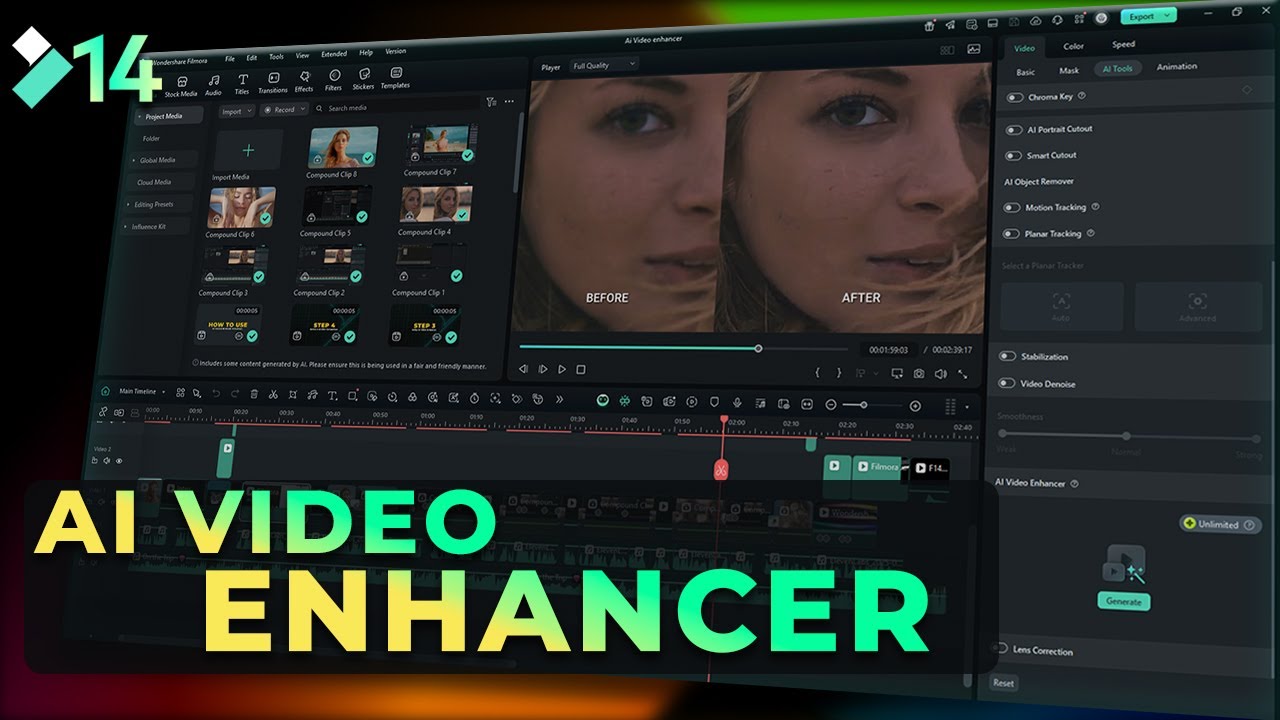1280x720 pixels.
Task: Open the Transitions library
Action: pyautogui.click(x=273, y=83)
